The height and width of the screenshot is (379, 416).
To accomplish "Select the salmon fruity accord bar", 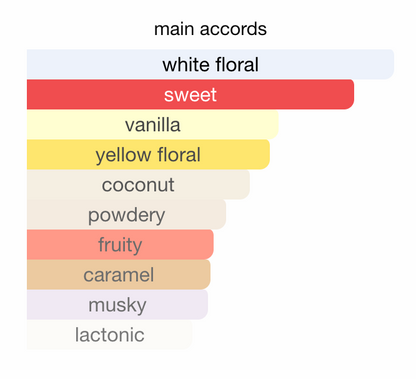I will [120, 244].
